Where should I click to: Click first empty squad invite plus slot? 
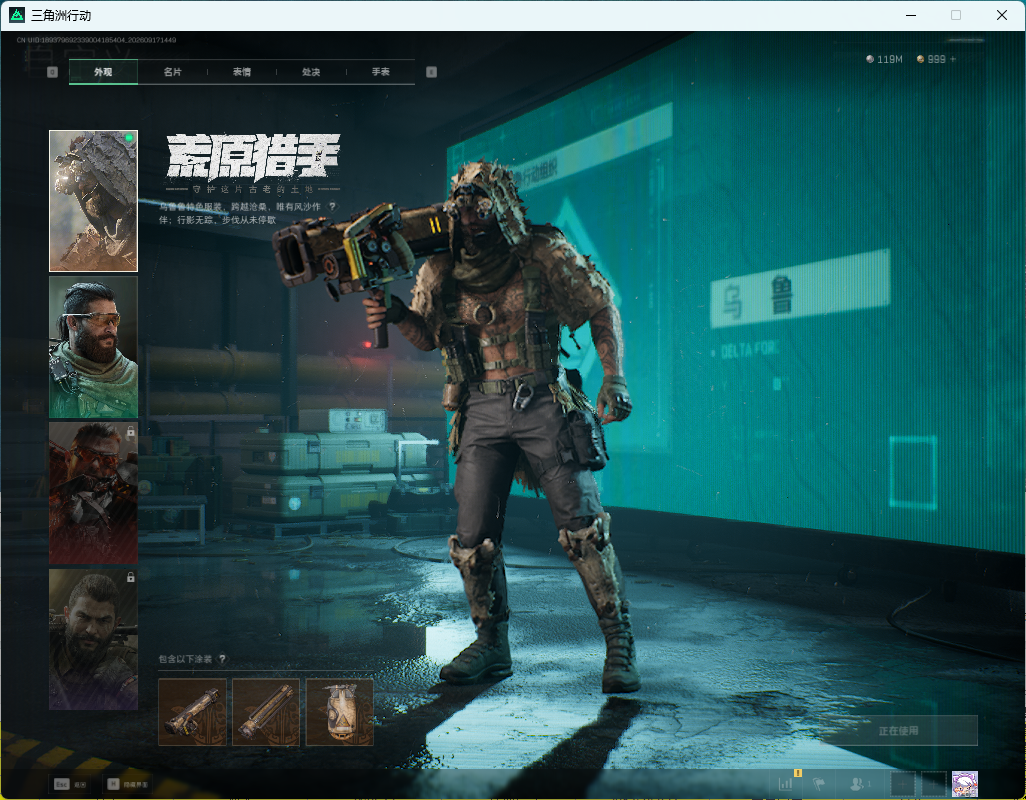point(902,784)
